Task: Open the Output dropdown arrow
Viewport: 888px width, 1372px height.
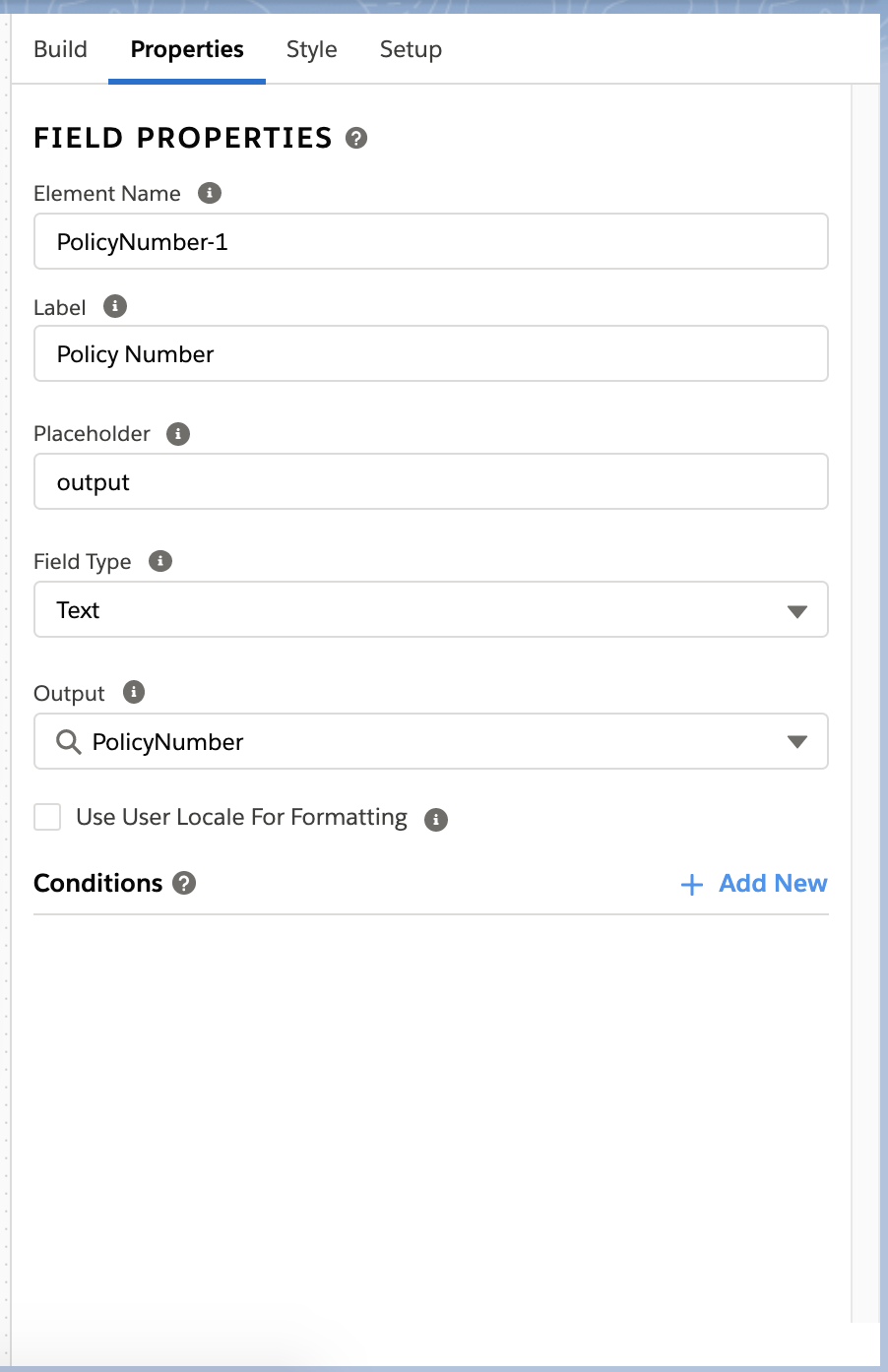Action: (797, 742)
